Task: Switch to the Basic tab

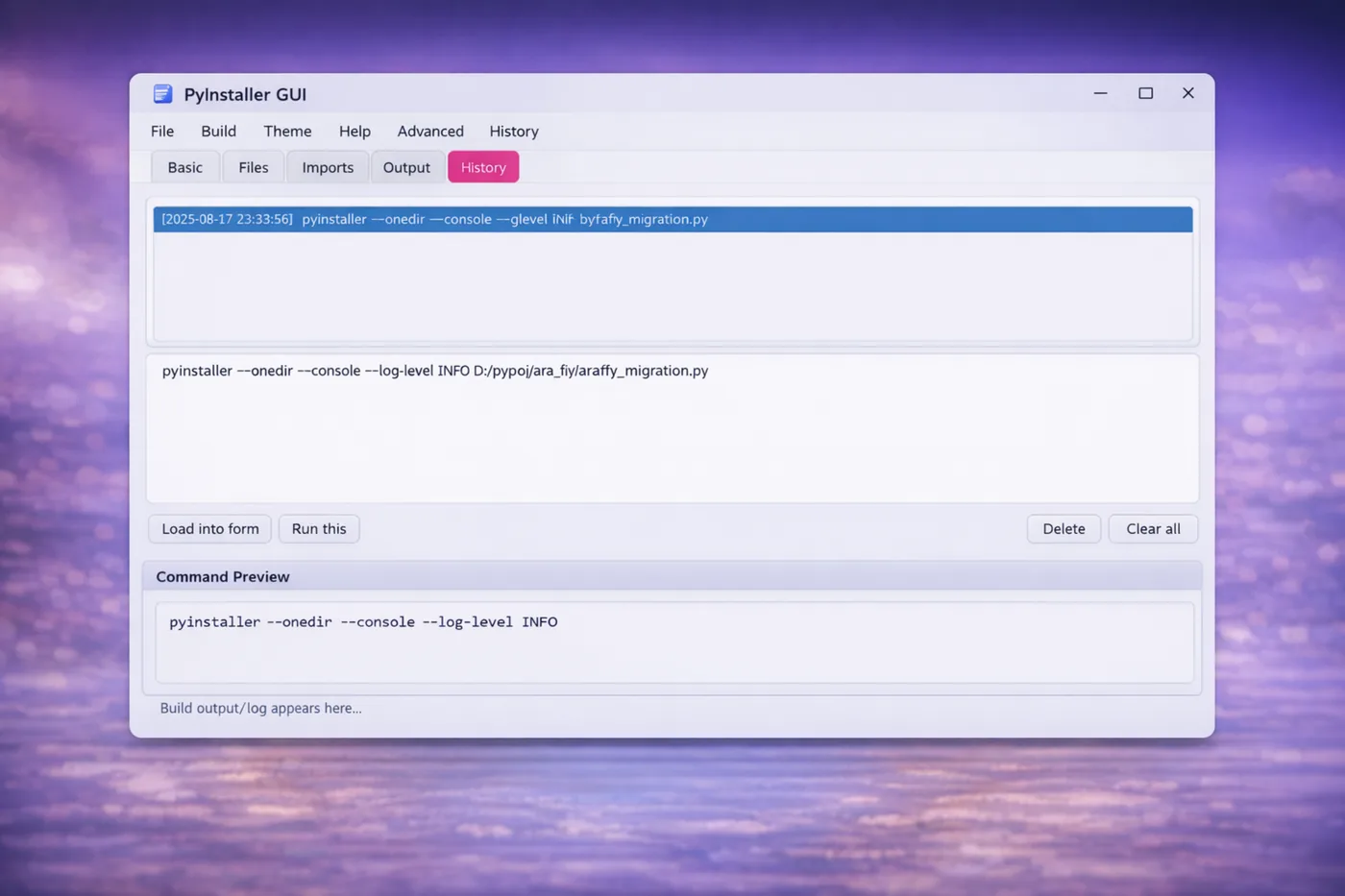Action: click(x=184, y=167)
